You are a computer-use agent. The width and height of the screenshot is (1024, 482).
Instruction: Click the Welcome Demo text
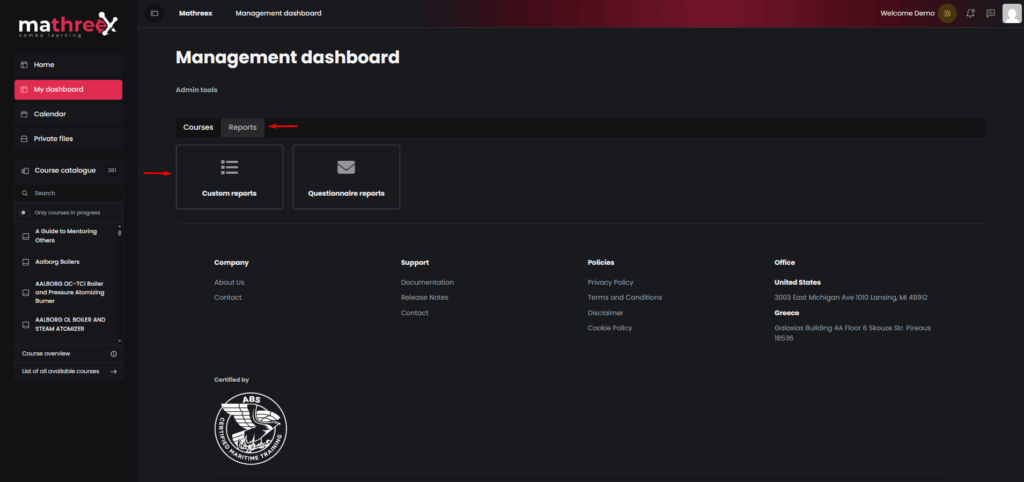point(907,13)
